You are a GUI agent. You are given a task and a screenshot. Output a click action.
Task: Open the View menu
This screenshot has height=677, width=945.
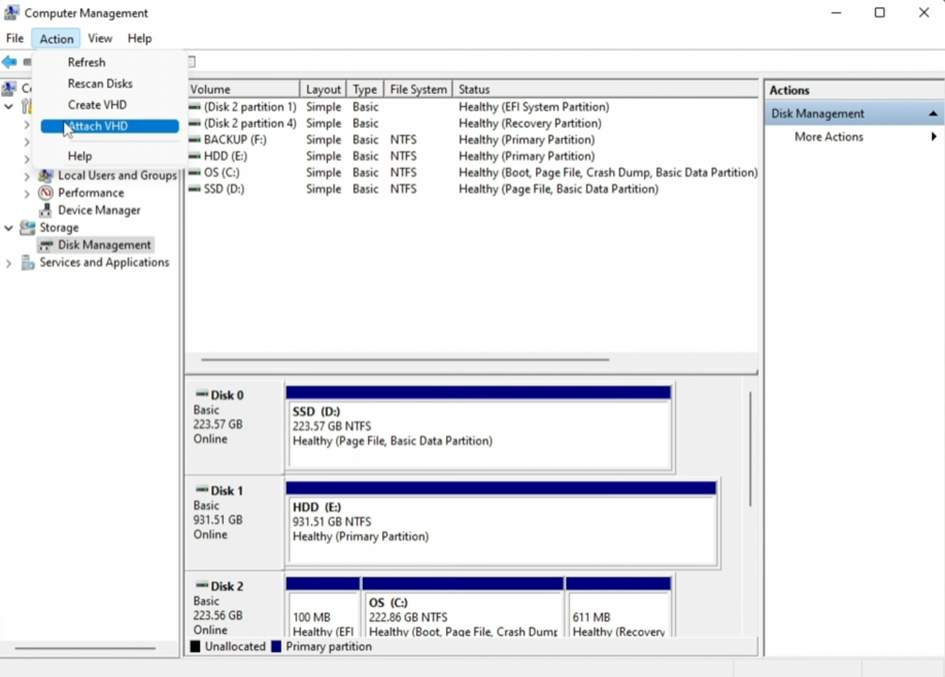(100, 38)
